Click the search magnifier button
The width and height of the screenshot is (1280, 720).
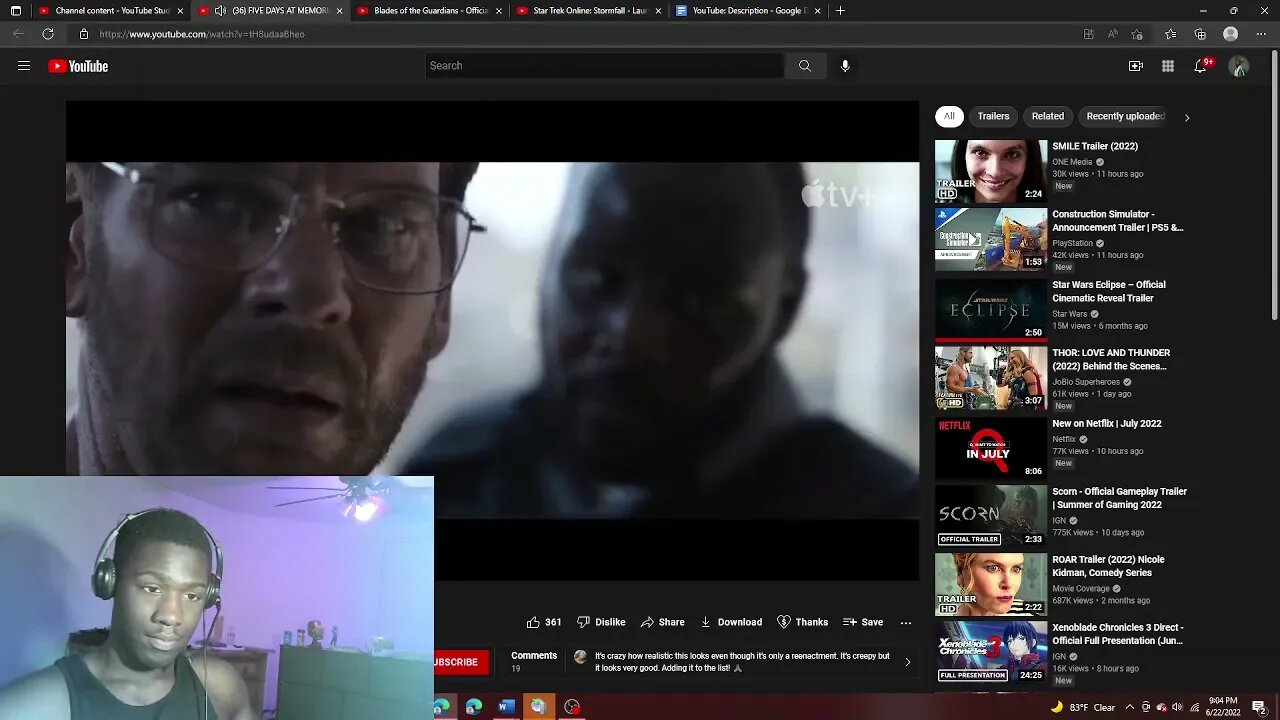point(805,66)
